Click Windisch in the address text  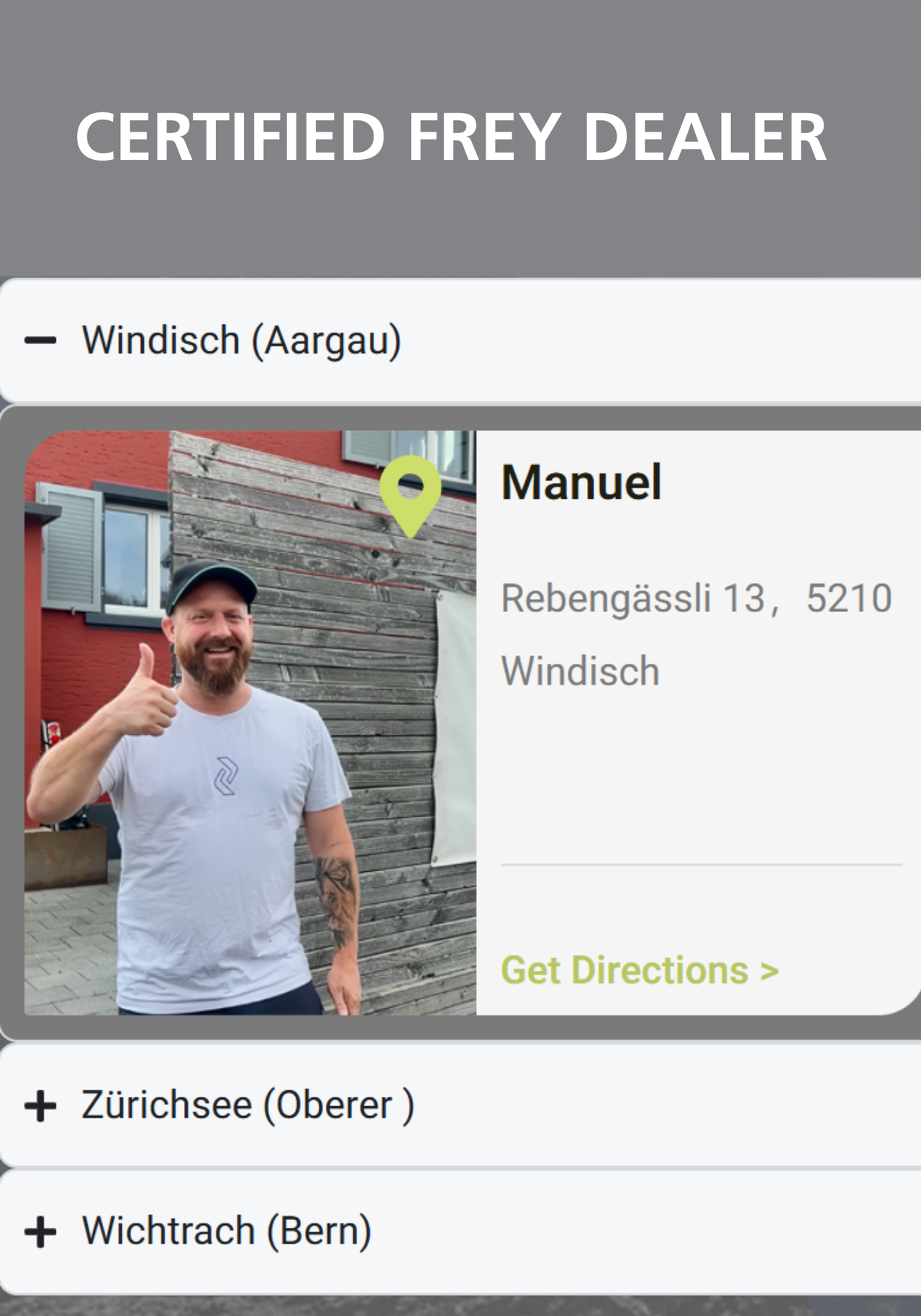580,671
